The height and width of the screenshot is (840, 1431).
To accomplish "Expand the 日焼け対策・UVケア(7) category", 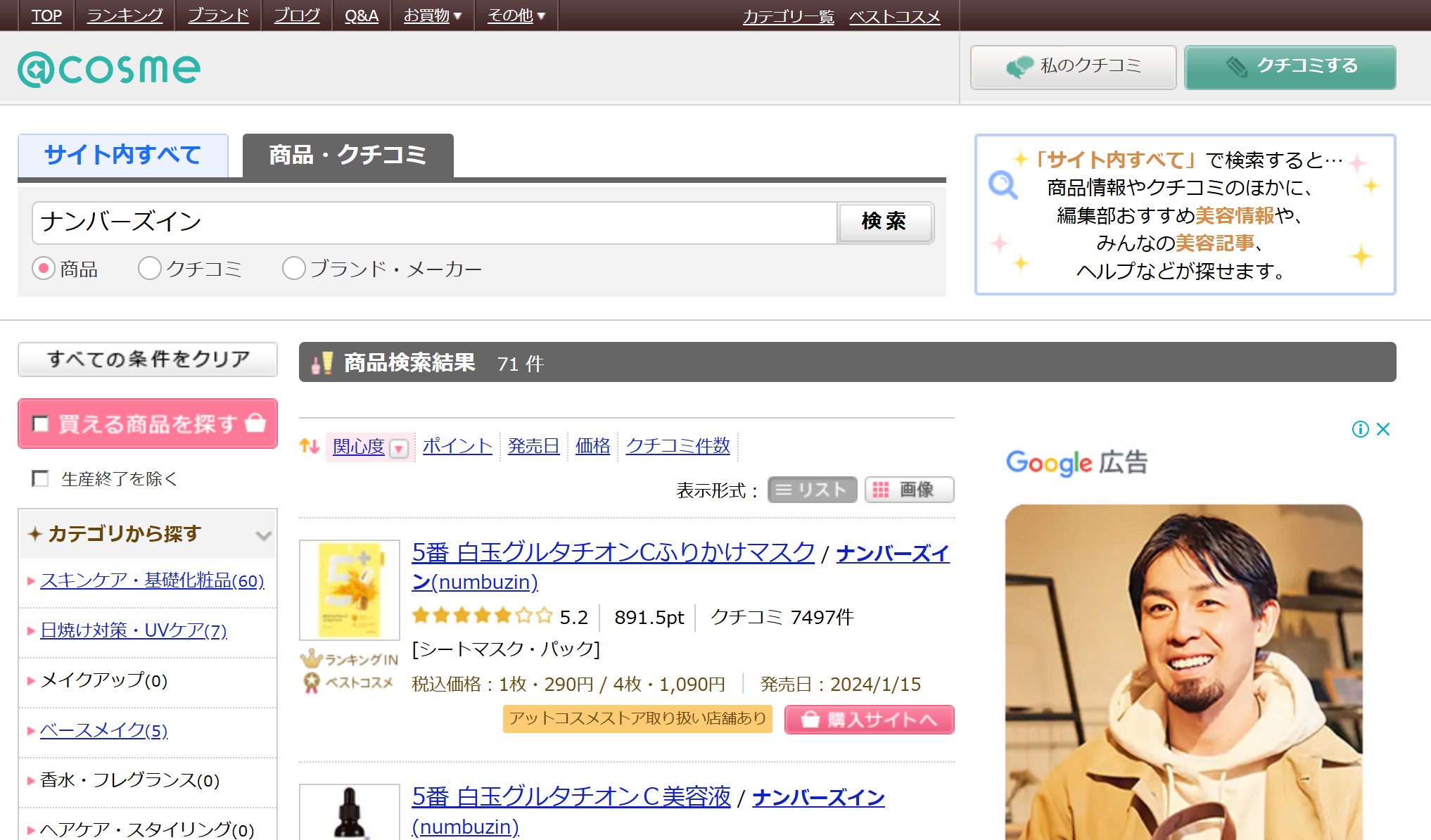I will 134,630.
